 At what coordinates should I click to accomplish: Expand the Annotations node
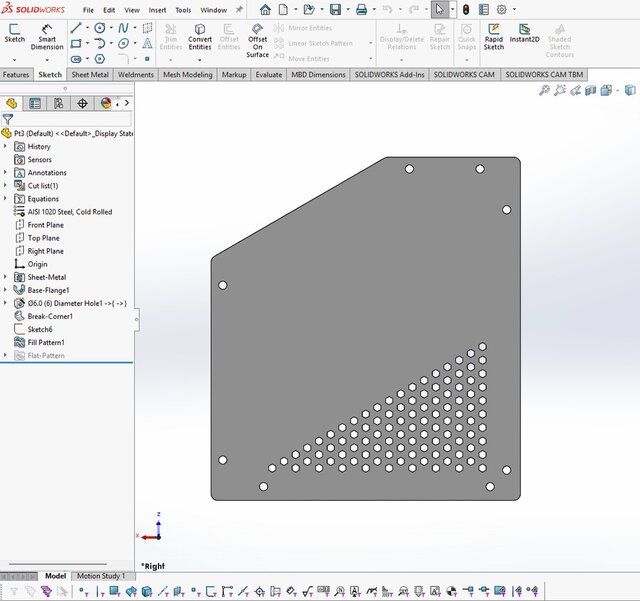(x=5, y=172)
